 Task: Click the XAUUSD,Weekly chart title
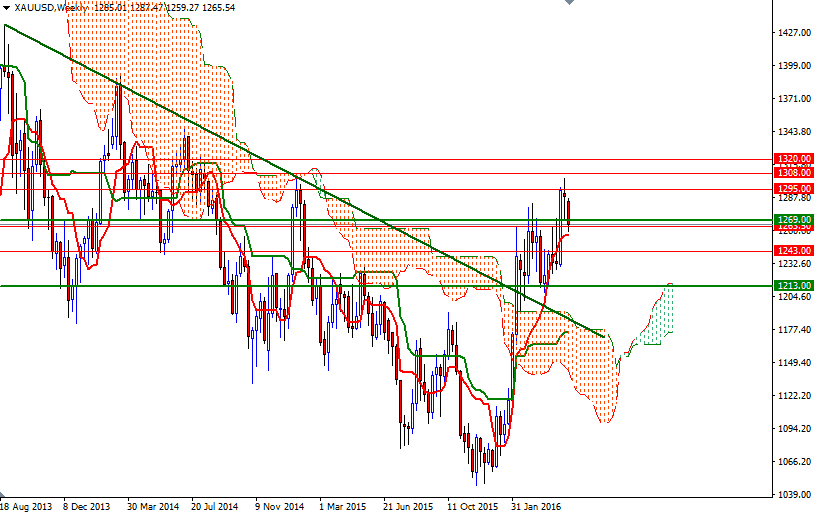coord(51,8)
